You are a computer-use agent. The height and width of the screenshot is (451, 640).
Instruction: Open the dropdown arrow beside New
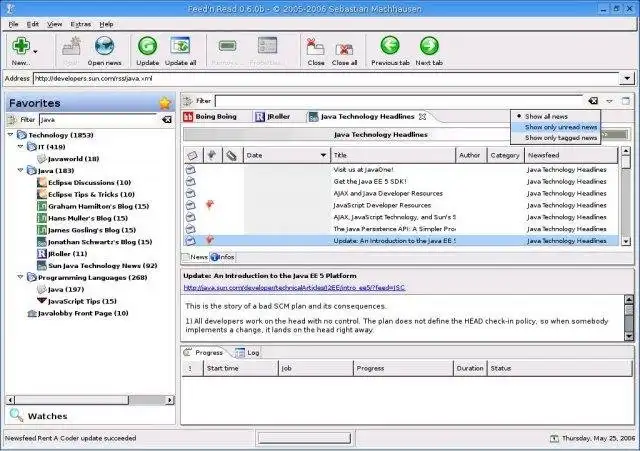(x=36, y=51)
